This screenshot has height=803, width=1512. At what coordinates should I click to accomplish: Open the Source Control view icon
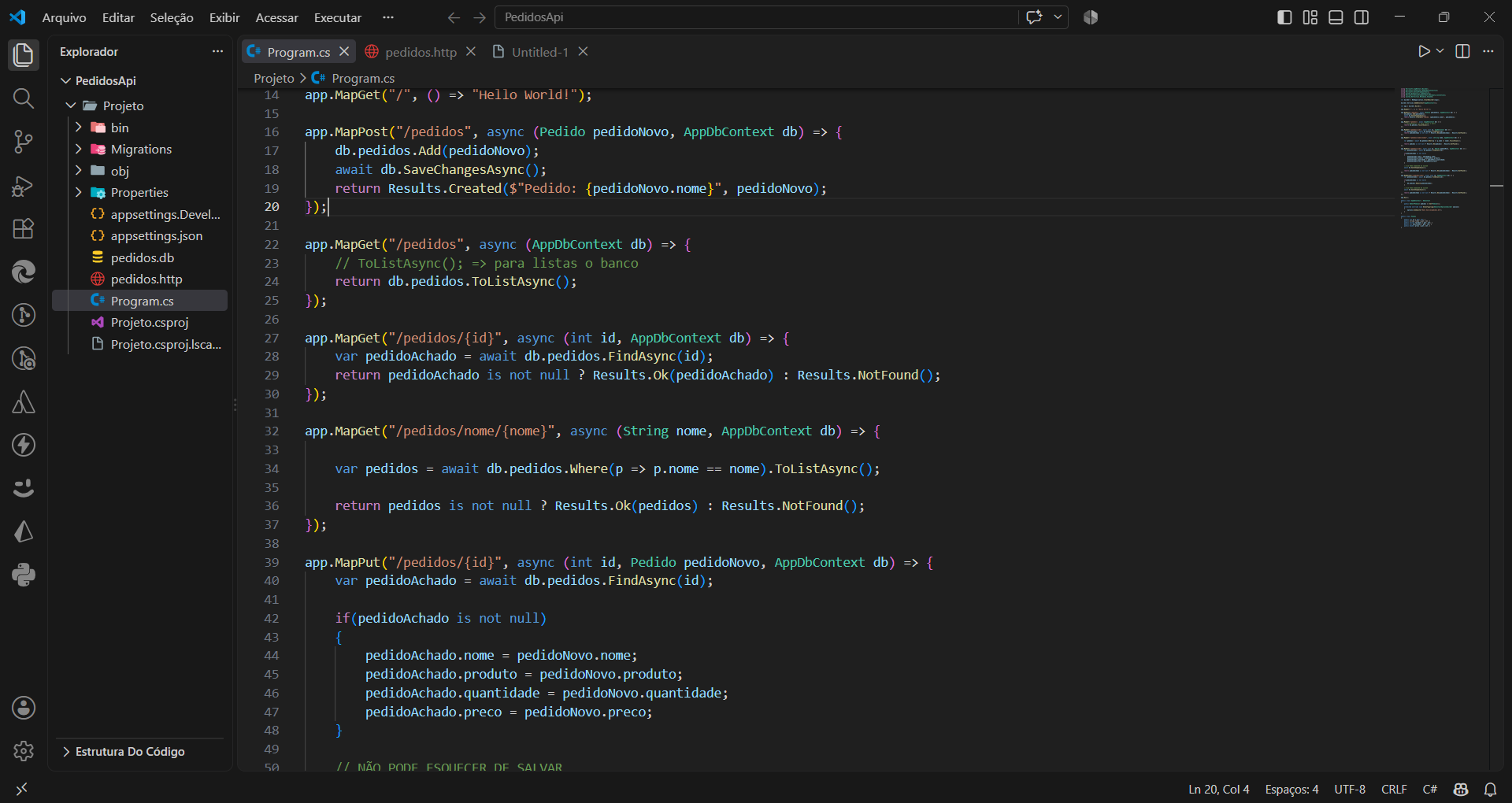tap(24, 142)
